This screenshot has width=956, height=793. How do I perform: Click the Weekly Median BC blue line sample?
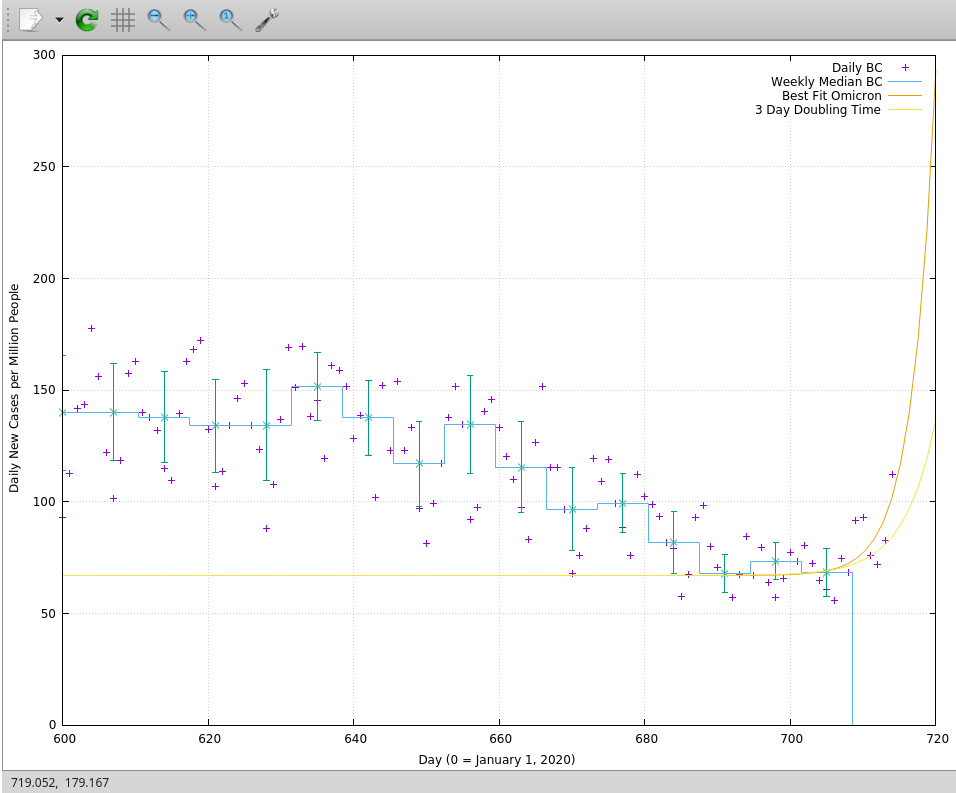point(905,82)
